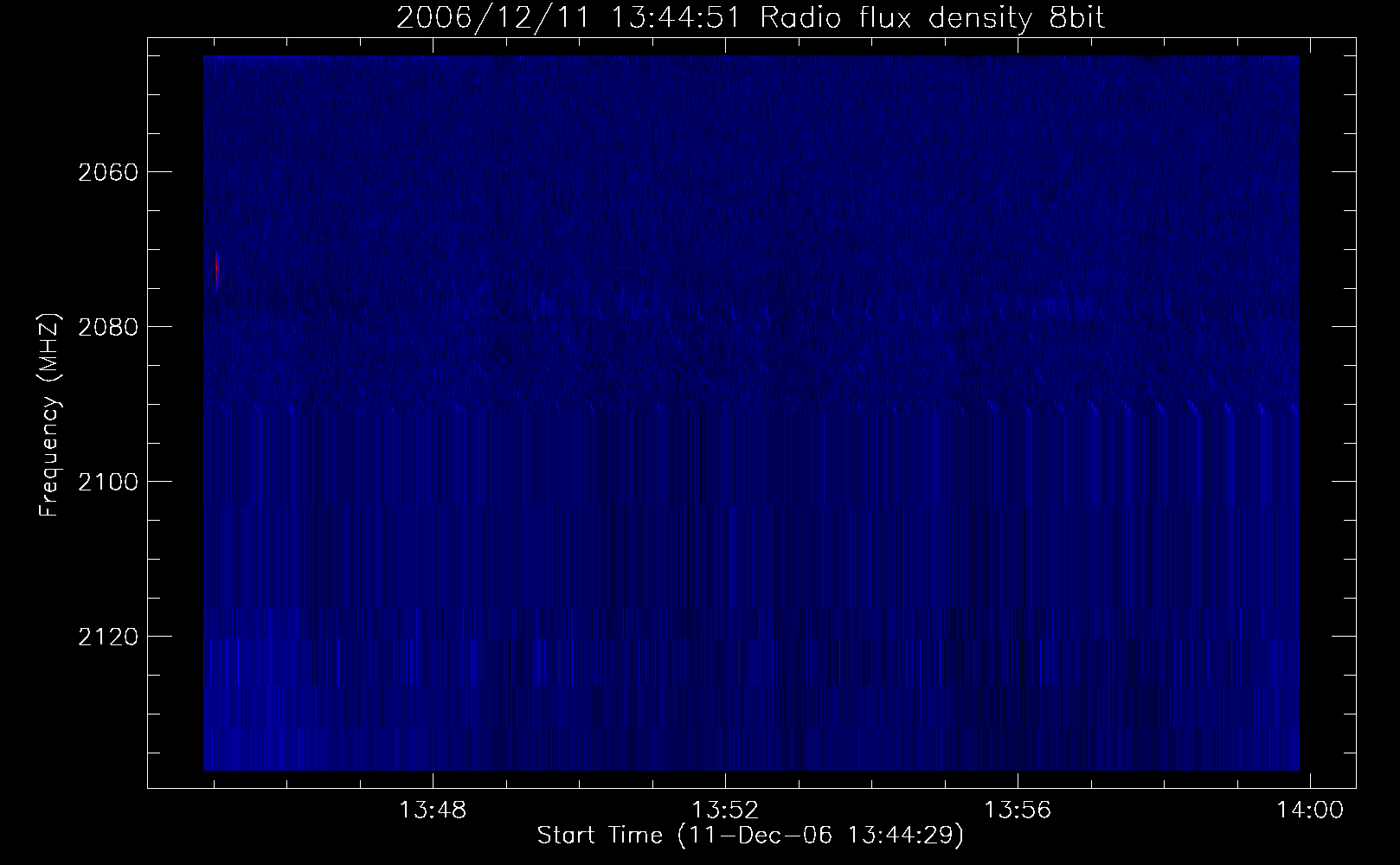This screenshot has height=865, width=1400.
Task: Select the 2080 frequency tick label
Action: point(107,327)
